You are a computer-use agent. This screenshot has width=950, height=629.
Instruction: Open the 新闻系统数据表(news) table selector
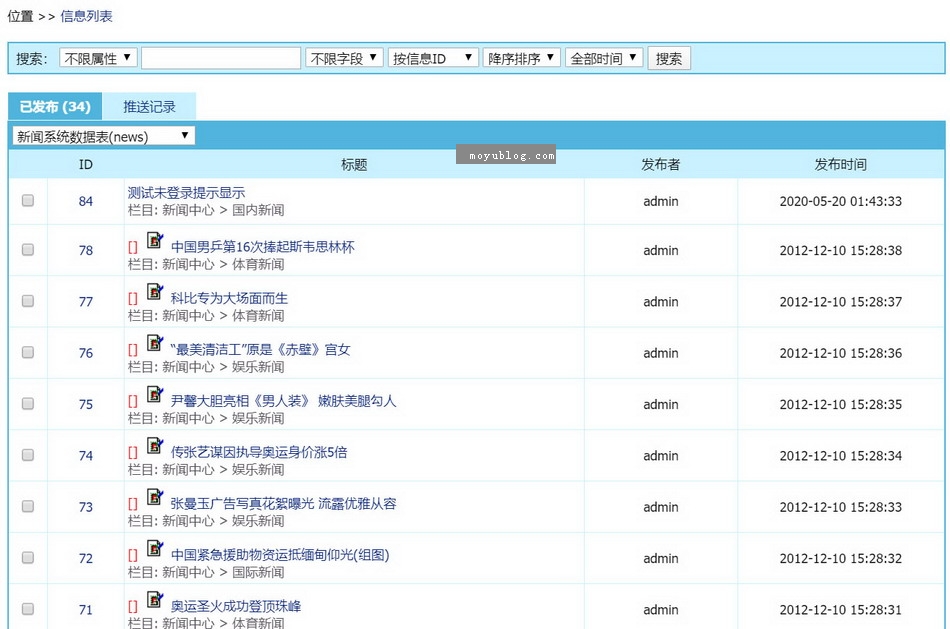pyautogui.click(x=103, y=136)
